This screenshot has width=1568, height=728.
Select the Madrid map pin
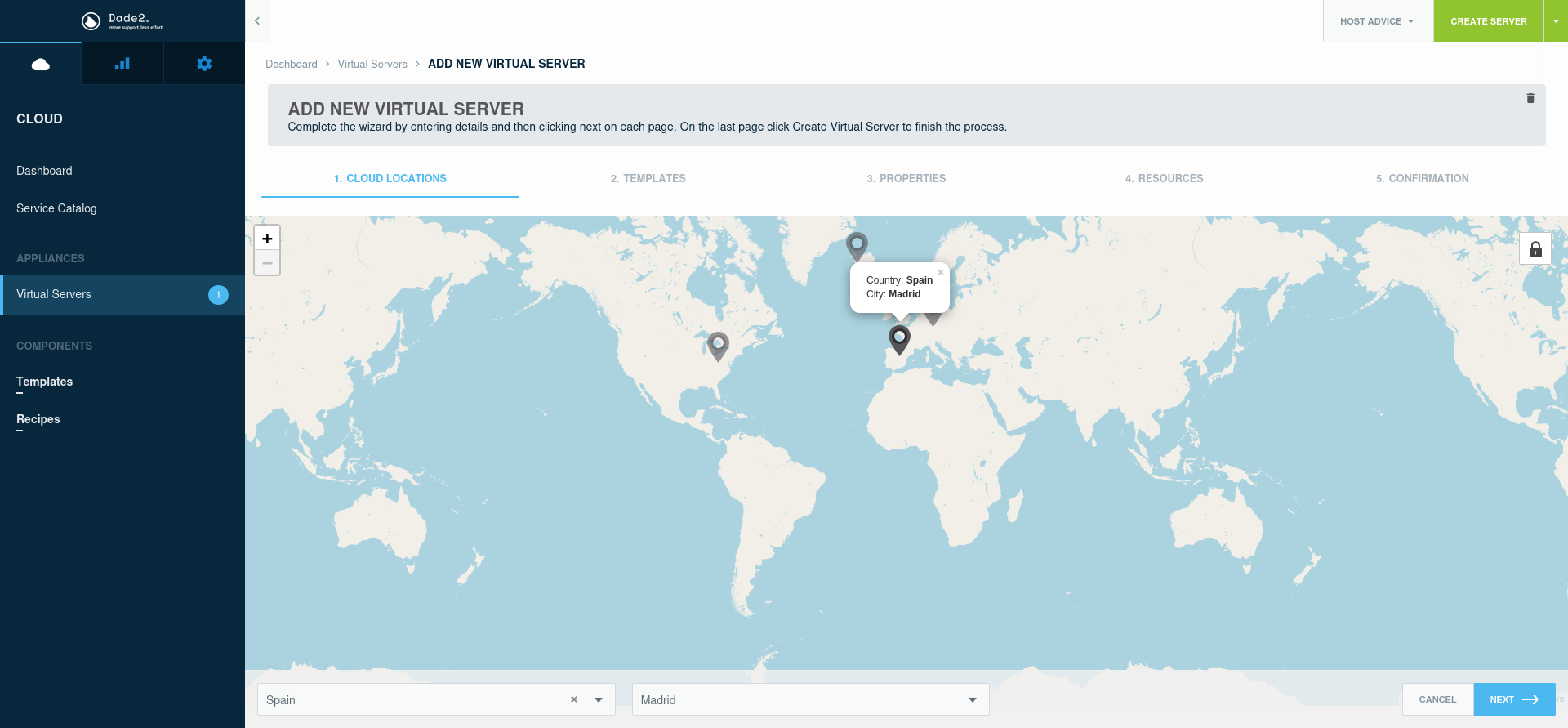tap(899, 339)
